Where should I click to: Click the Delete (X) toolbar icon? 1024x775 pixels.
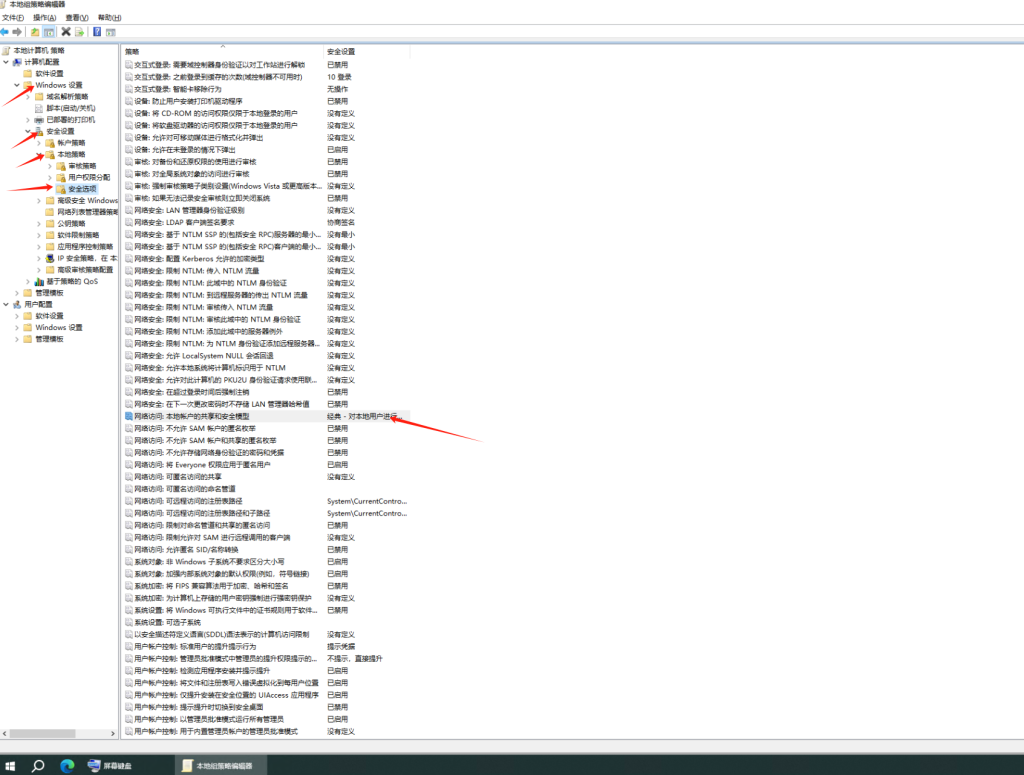click(66, 31)
